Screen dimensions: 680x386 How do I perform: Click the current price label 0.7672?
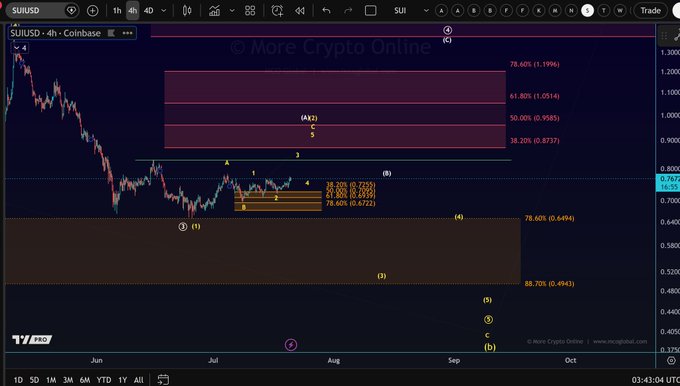(668, 179)
